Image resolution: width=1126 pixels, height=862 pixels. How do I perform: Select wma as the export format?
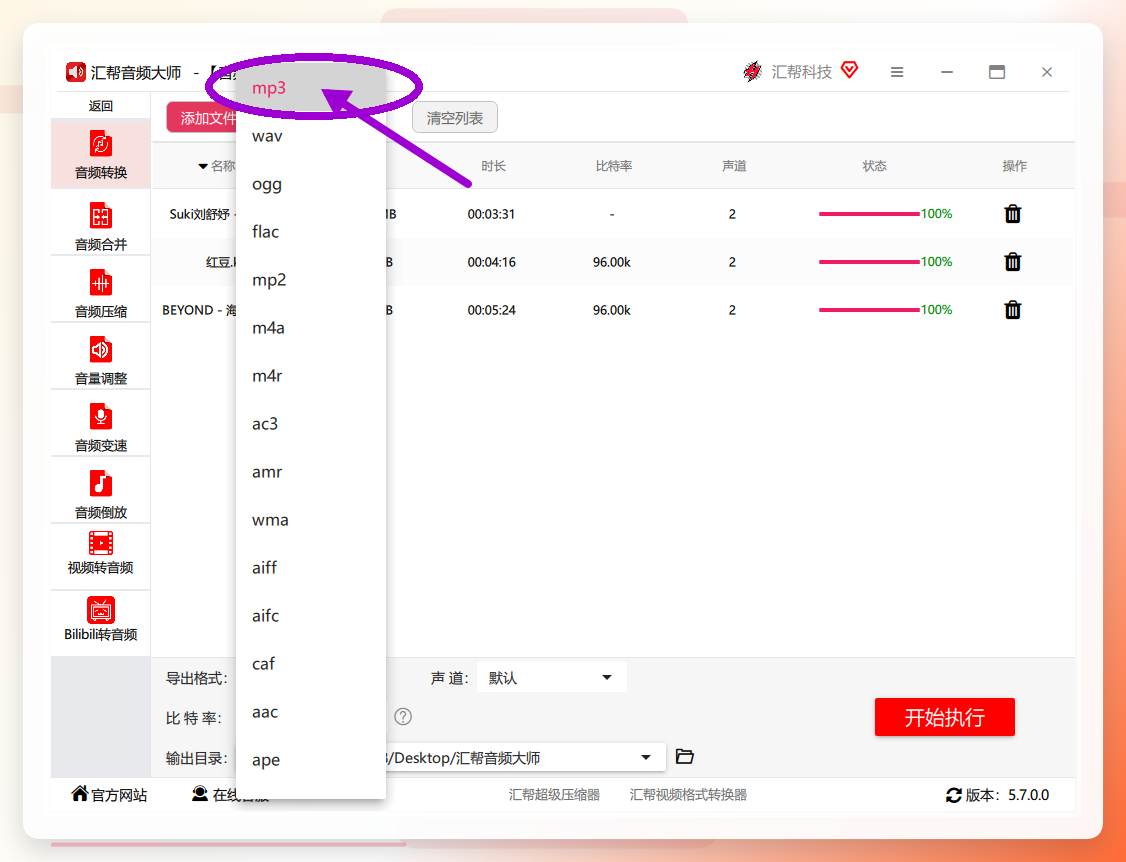tap(310, 519)
